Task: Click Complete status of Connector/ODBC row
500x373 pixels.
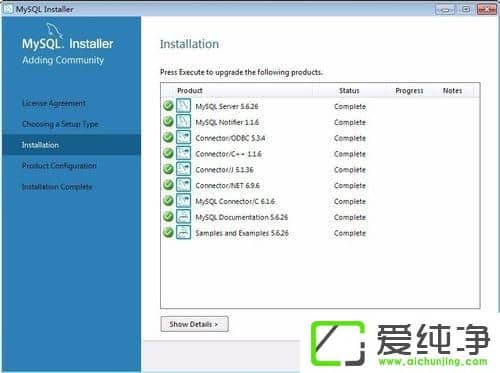Action: pos(350,138)
